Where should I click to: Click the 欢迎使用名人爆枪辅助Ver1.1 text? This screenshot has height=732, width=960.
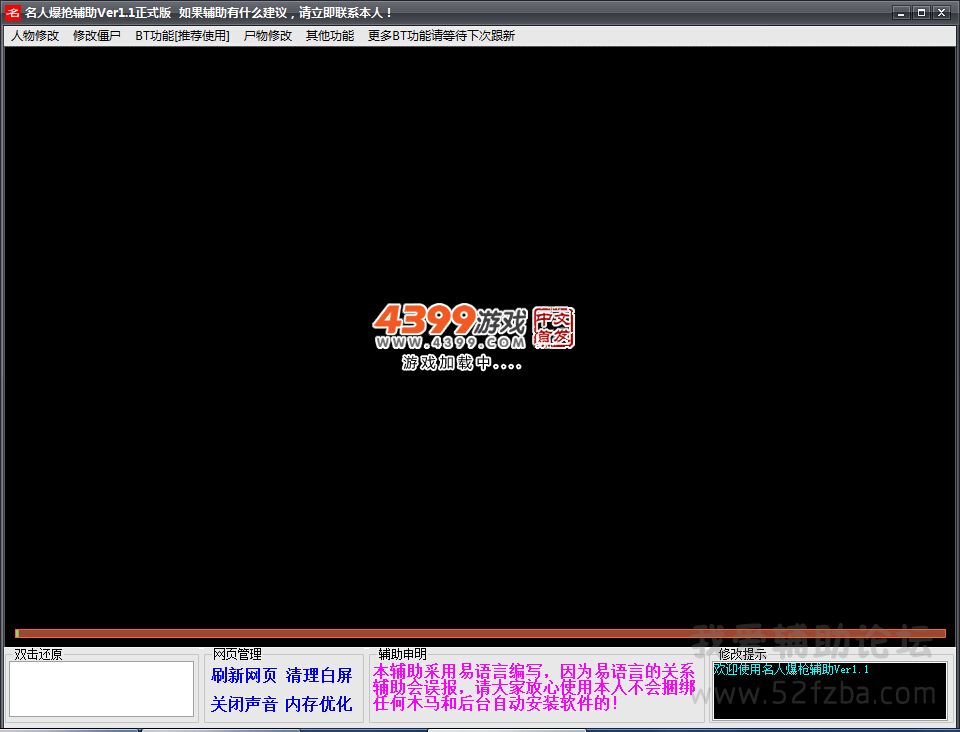coord(791,670)
